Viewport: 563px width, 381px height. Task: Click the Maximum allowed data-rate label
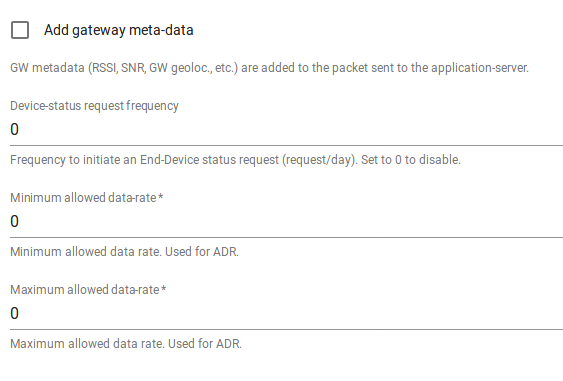click(85, 290)
